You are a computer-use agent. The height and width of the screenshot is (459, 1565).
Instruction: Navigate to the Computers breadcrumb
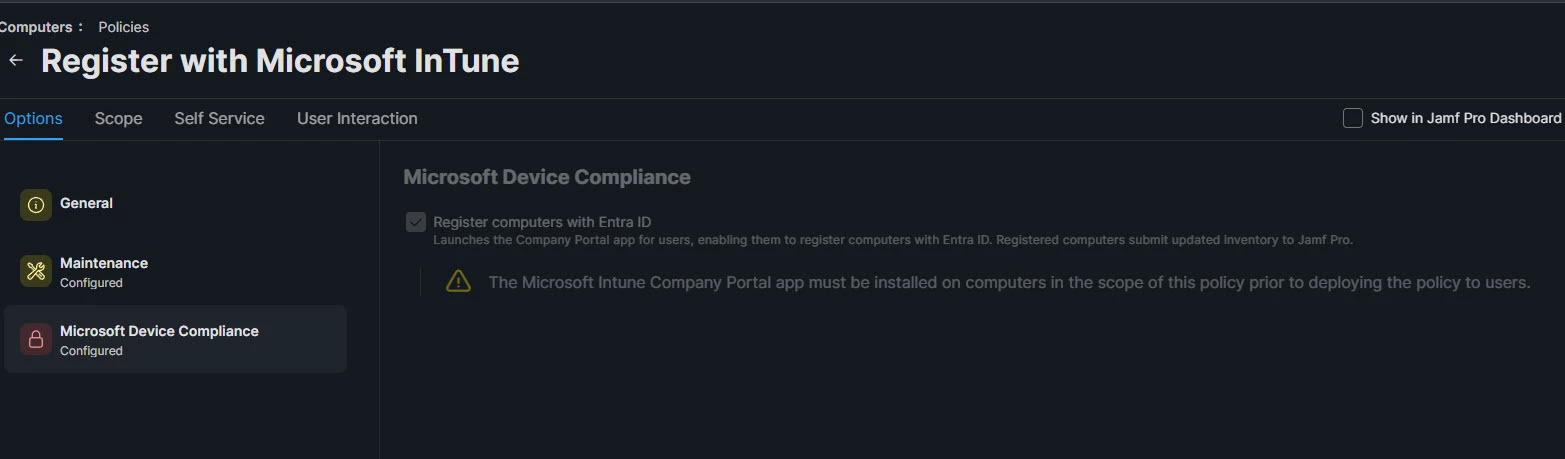pyautogui.click(x=35, y=27)
